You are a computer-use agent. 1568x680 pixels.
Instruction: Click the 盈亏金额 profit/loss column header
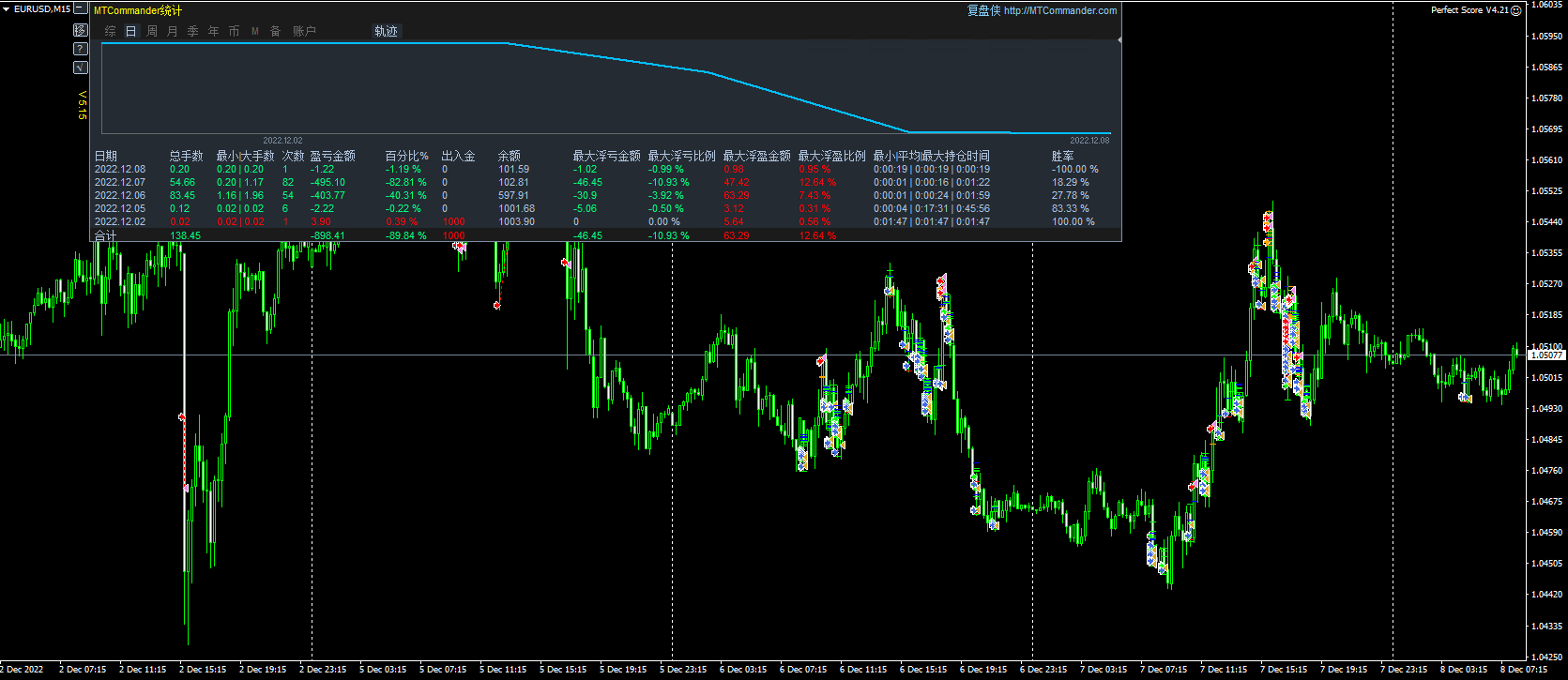(x=332, y=156)
